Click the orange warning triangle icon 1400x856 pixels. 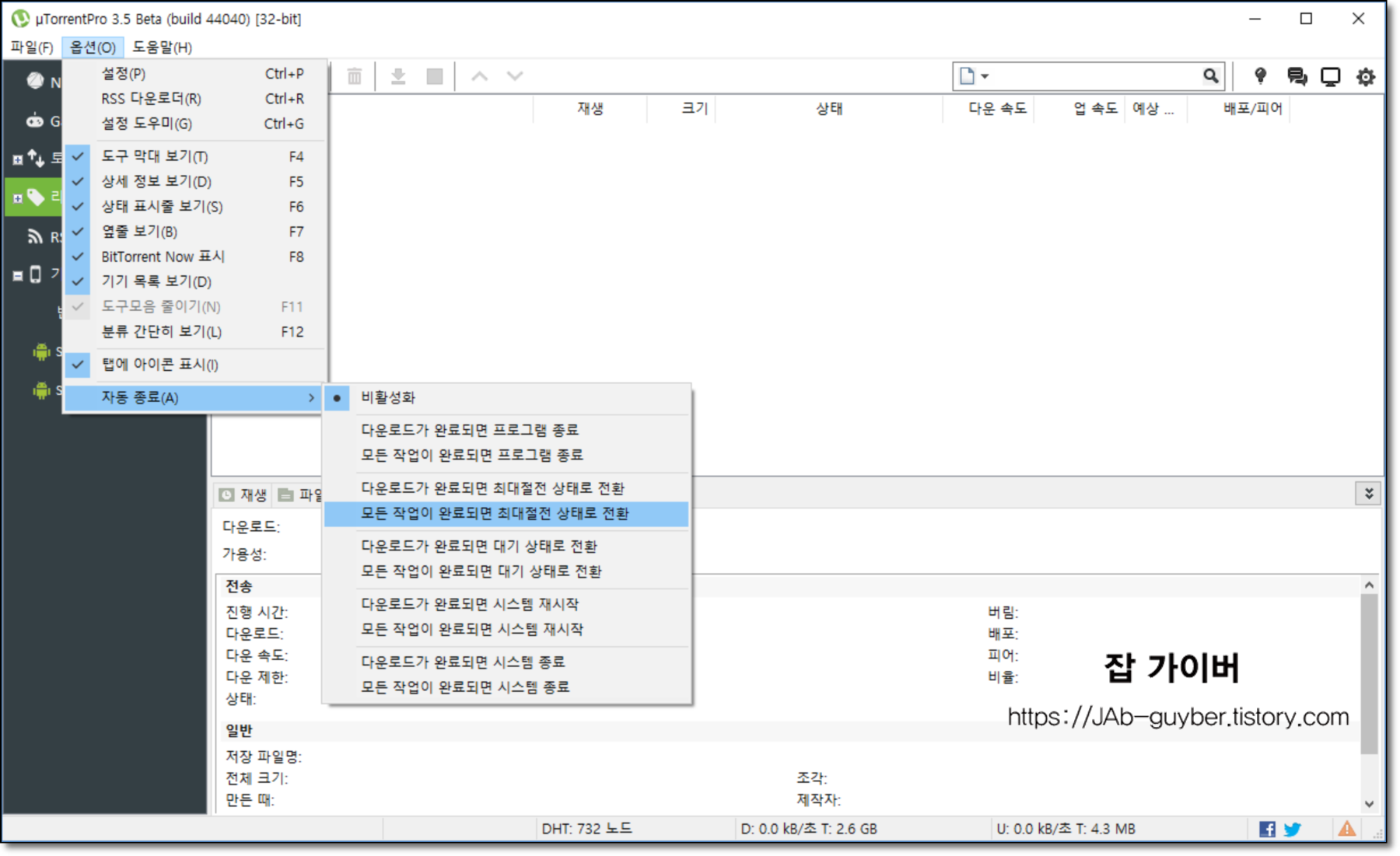pos(1347,829)
